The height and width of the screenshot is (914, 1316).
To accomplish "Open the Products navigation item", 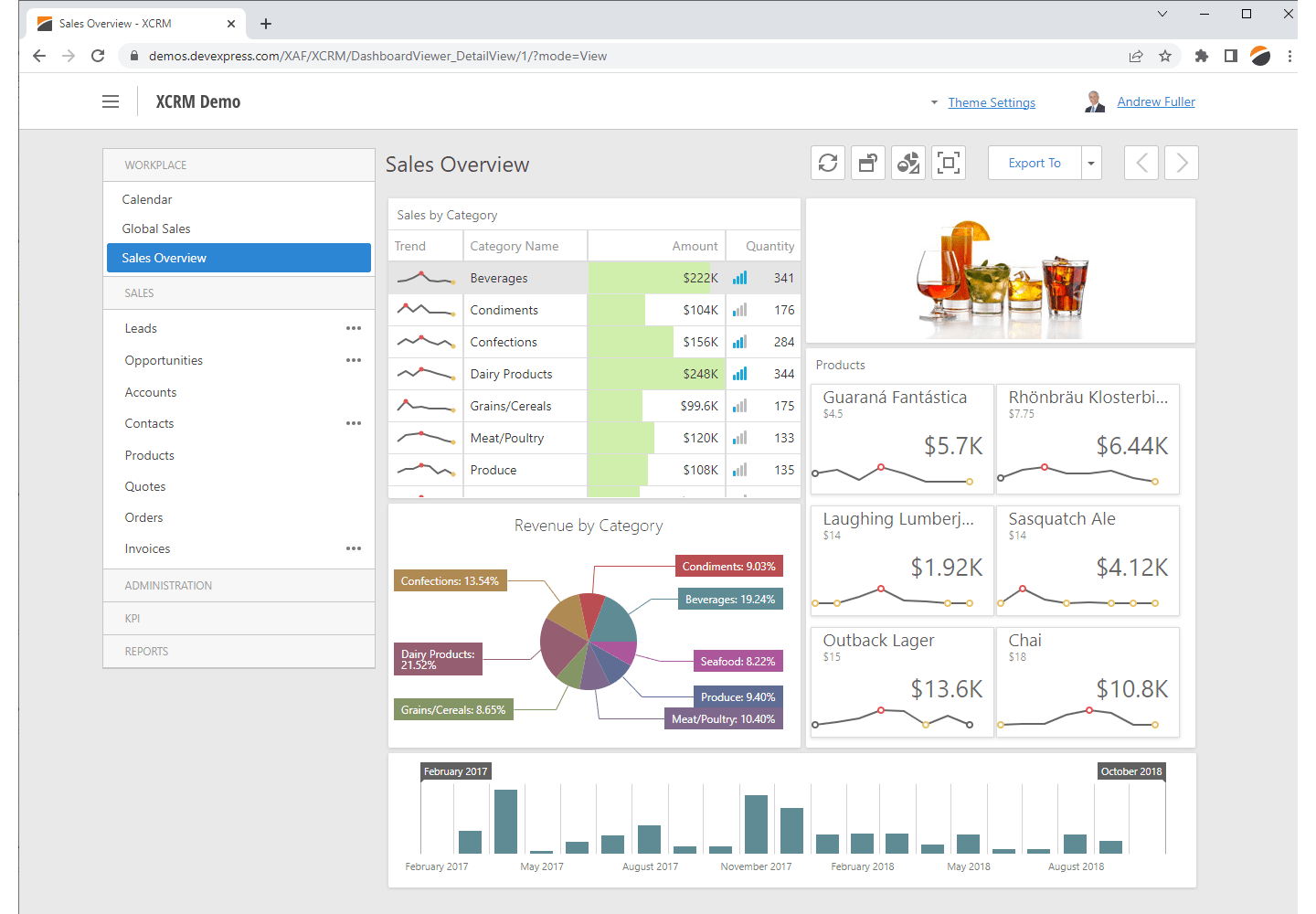I will point(150,455).
